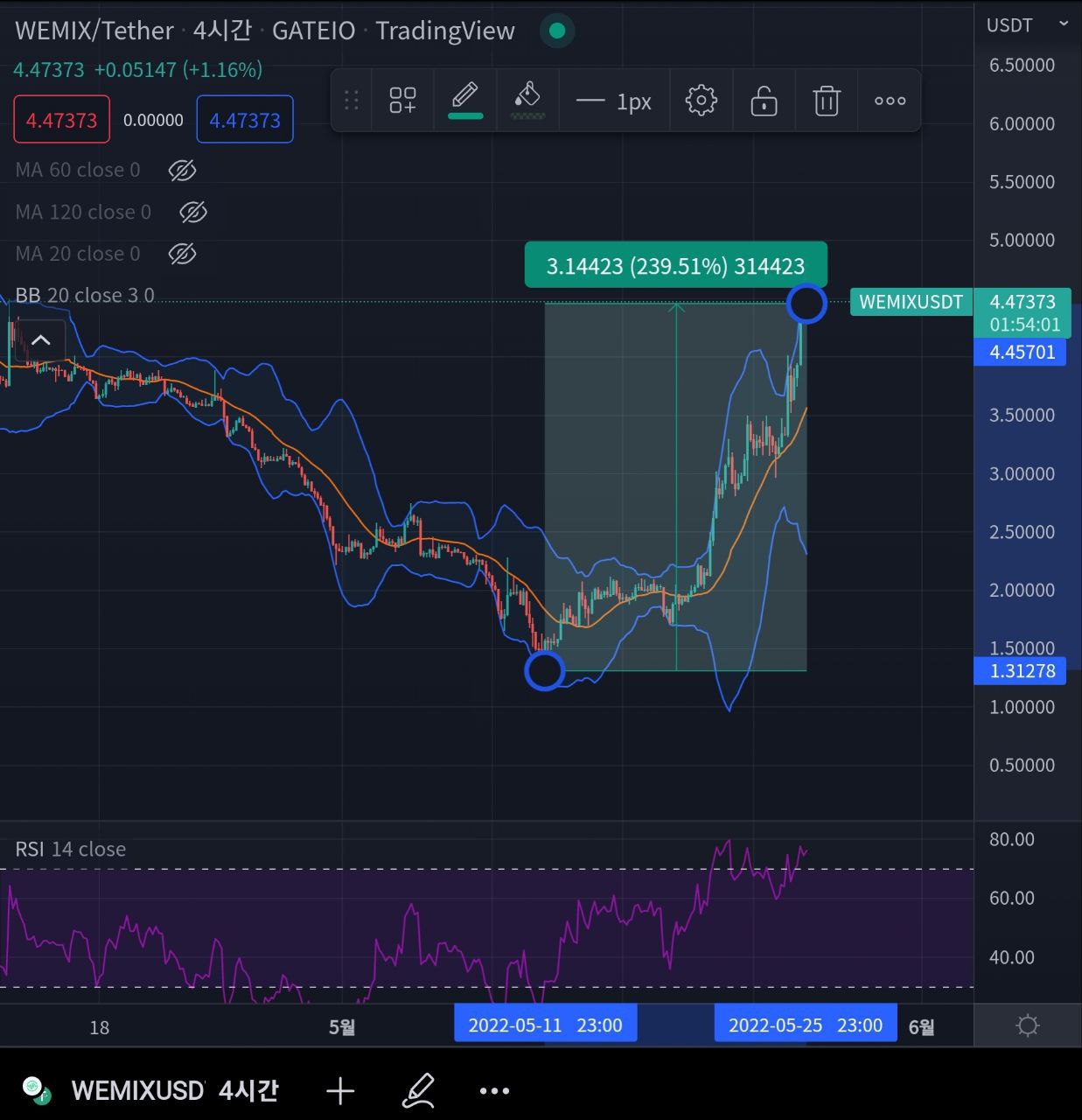
Task: Click the WEMIXUSDT price line label
Action: pos(911,302)
